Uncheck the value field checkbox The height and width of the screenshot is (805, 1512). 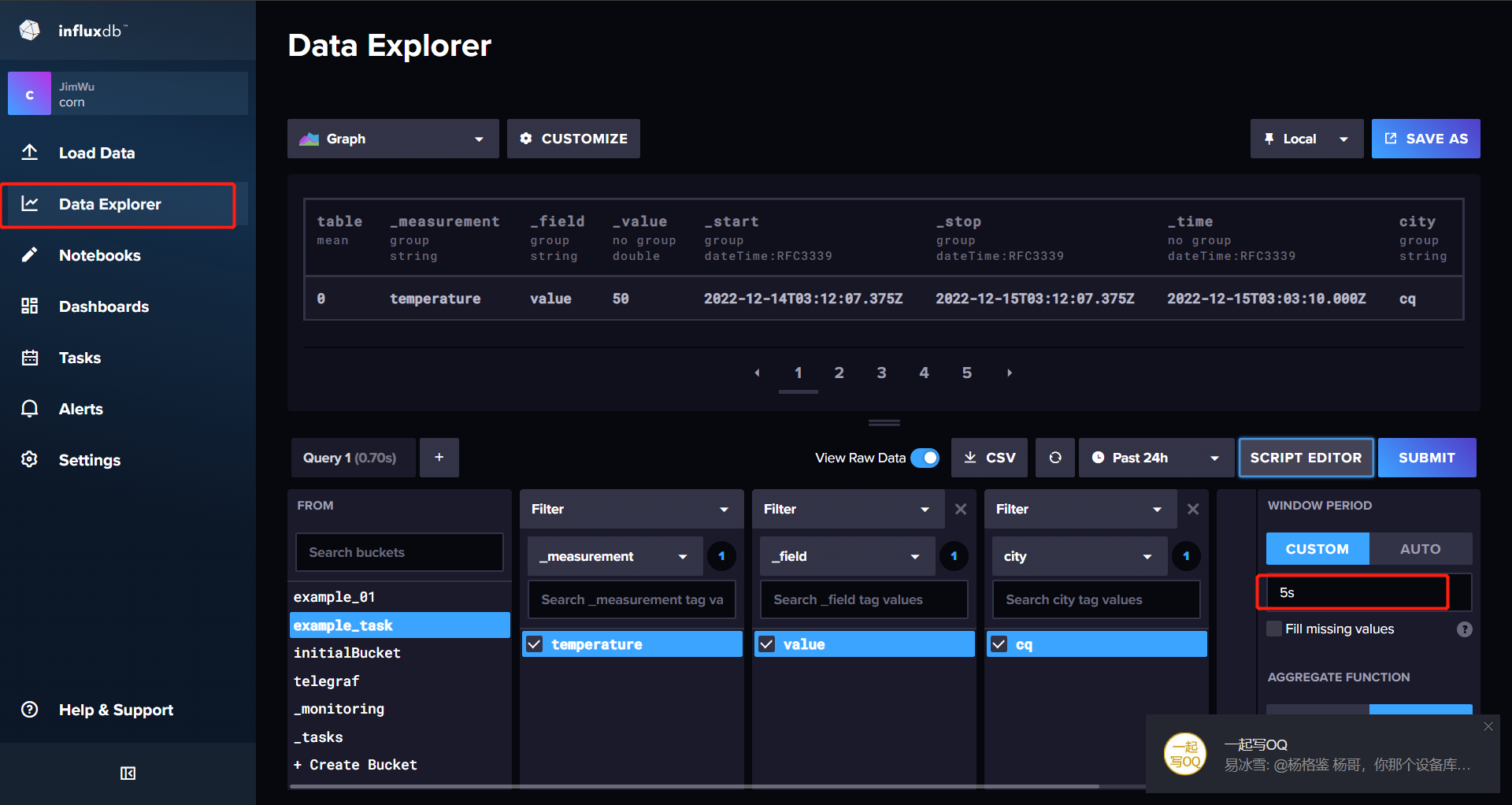point(767,644)
